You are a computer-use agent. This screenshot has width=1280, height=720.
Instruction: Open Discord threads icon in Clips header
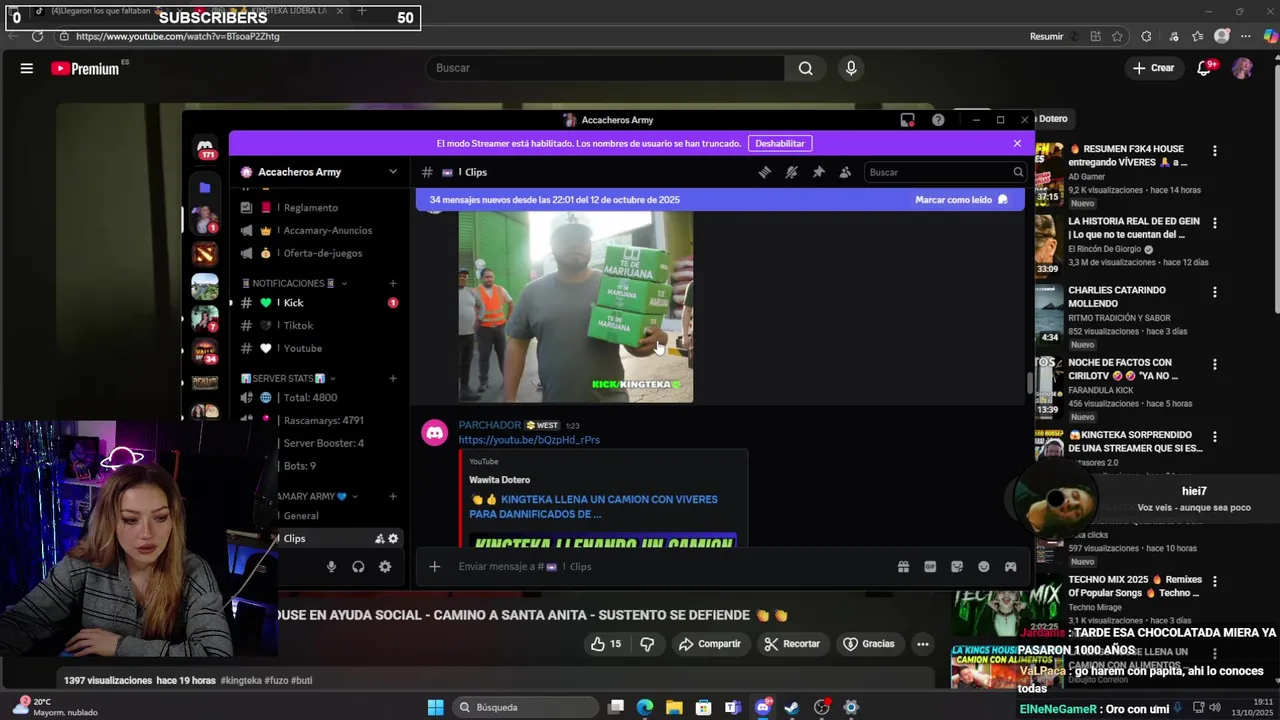coord(765,172)
